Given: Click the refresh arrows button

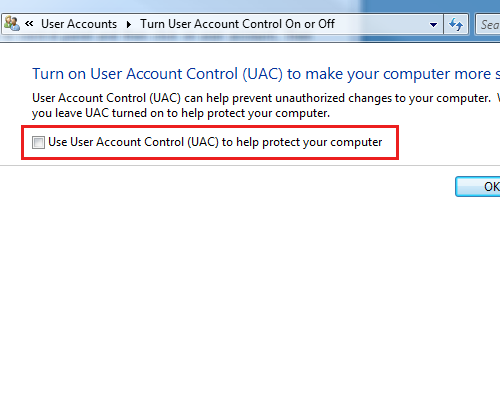Looking at the screenshot, I should click(x=456, y=24).
